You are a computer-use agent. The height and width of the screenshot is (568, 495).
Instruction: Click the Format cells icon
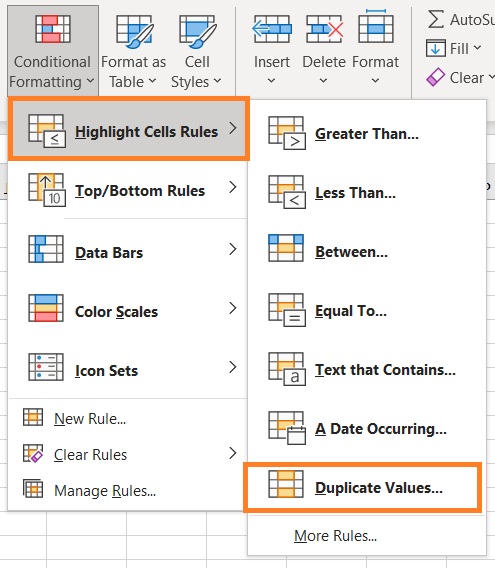pos(376,26)
